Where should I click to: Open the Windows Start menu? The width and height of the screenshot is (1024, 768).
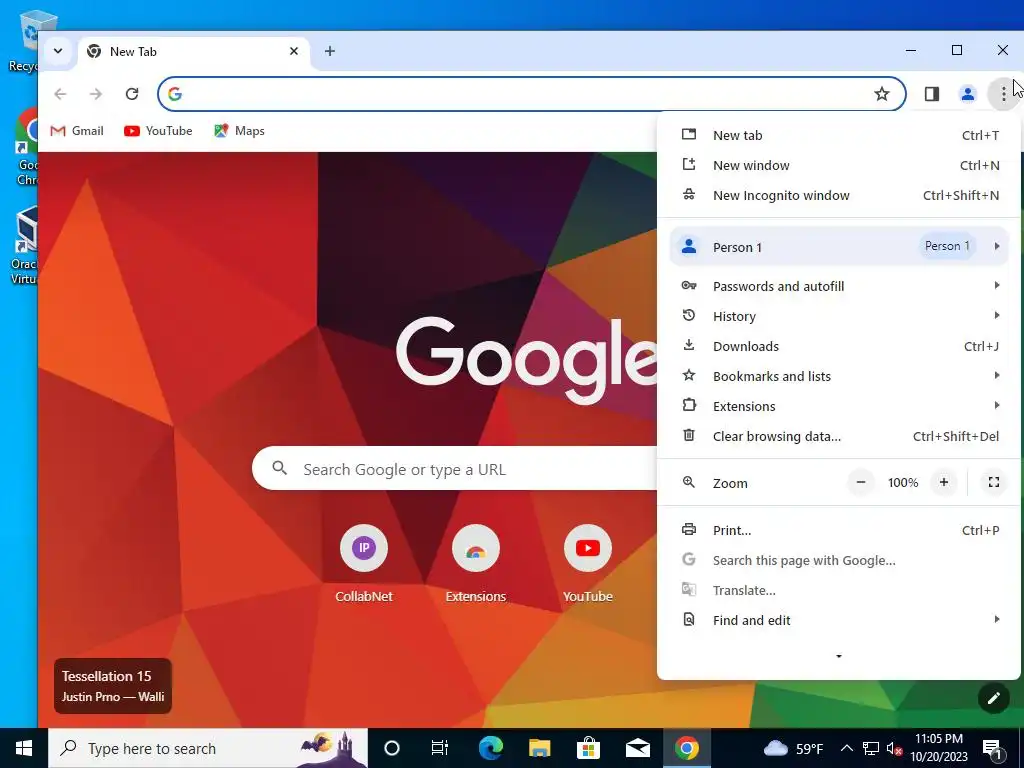point(24,748)
